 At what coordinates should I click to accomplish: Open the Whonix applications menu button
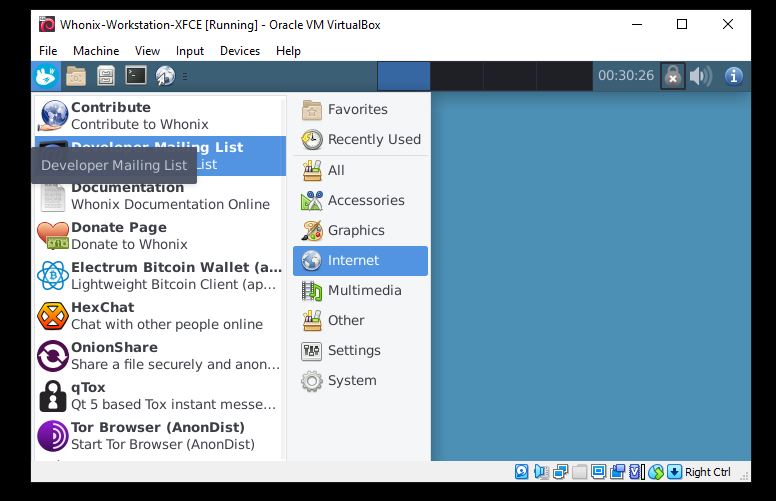click(46, 76)
